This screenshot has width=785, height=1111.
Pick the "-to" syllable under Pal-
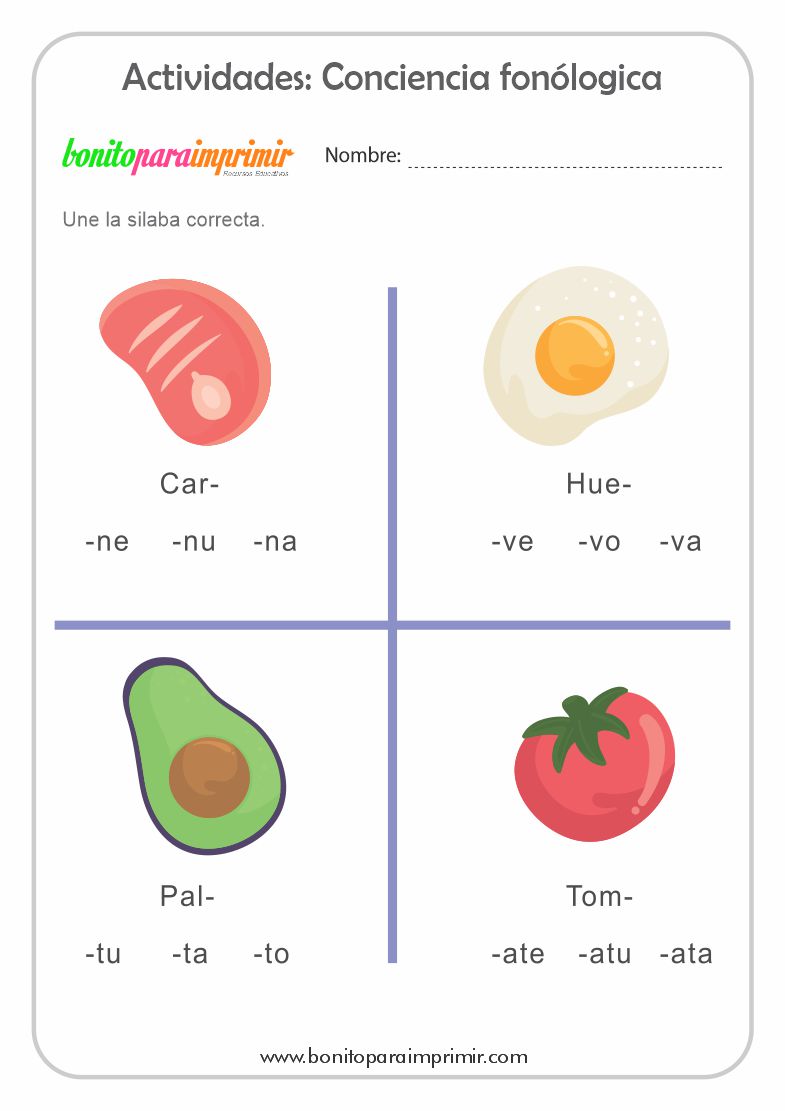click(271, 954)
